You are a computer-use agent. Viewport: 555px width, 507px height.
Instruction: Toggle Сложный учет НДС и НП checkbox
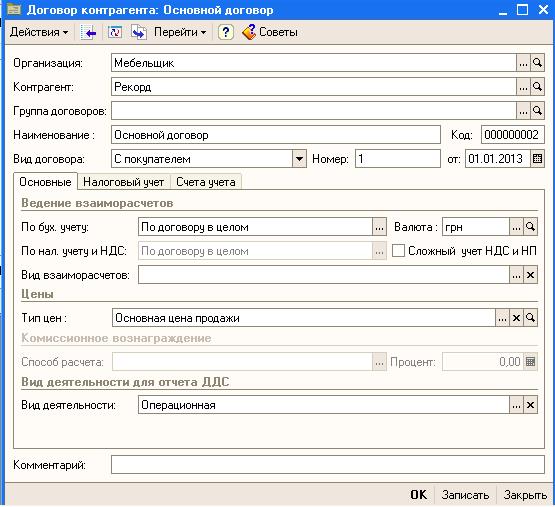[x=398, y=251]
